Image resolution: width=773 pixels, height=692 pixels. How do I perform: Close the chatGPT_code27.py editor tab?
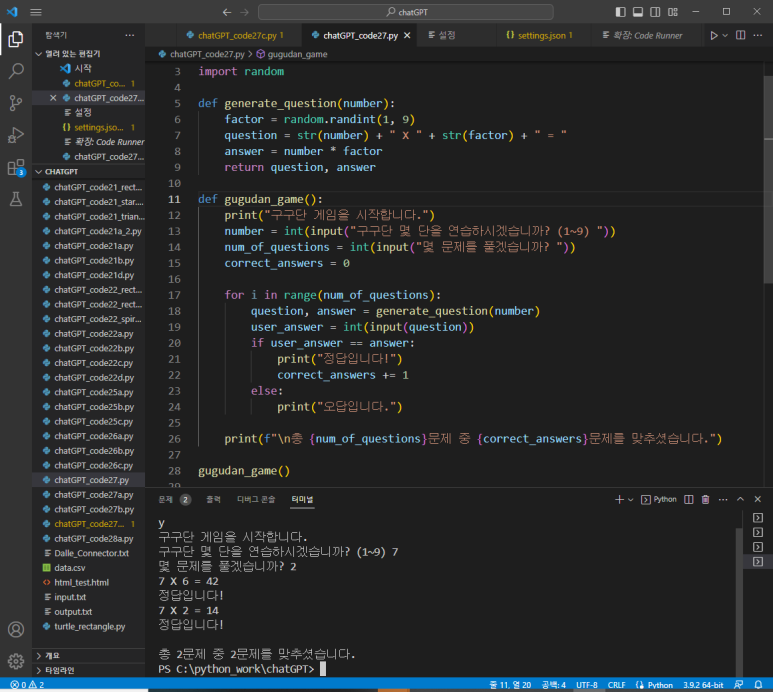407,35
